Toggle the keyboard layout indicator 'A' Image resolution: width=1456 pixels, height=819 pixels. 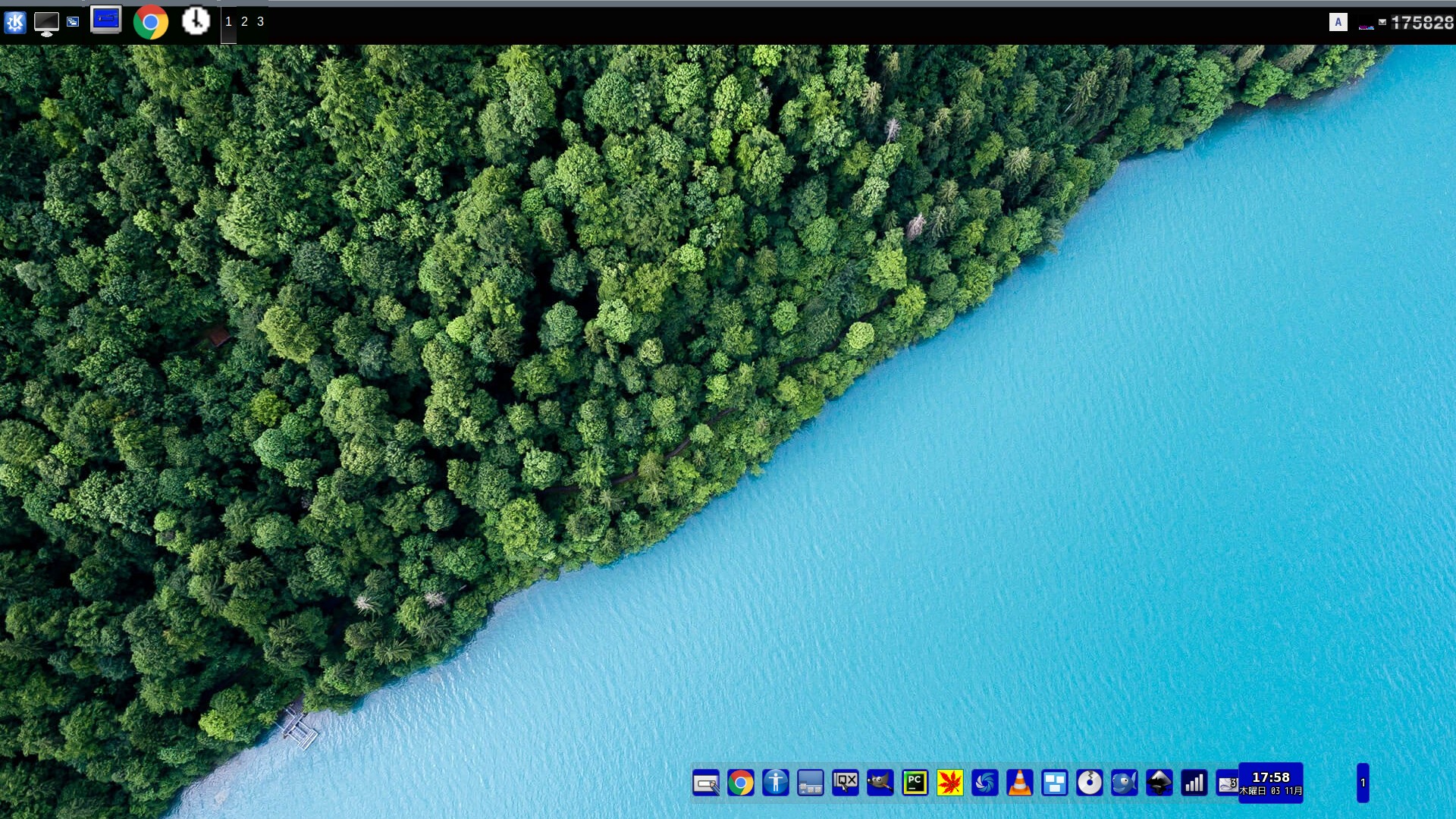(x=1337, y=22)
